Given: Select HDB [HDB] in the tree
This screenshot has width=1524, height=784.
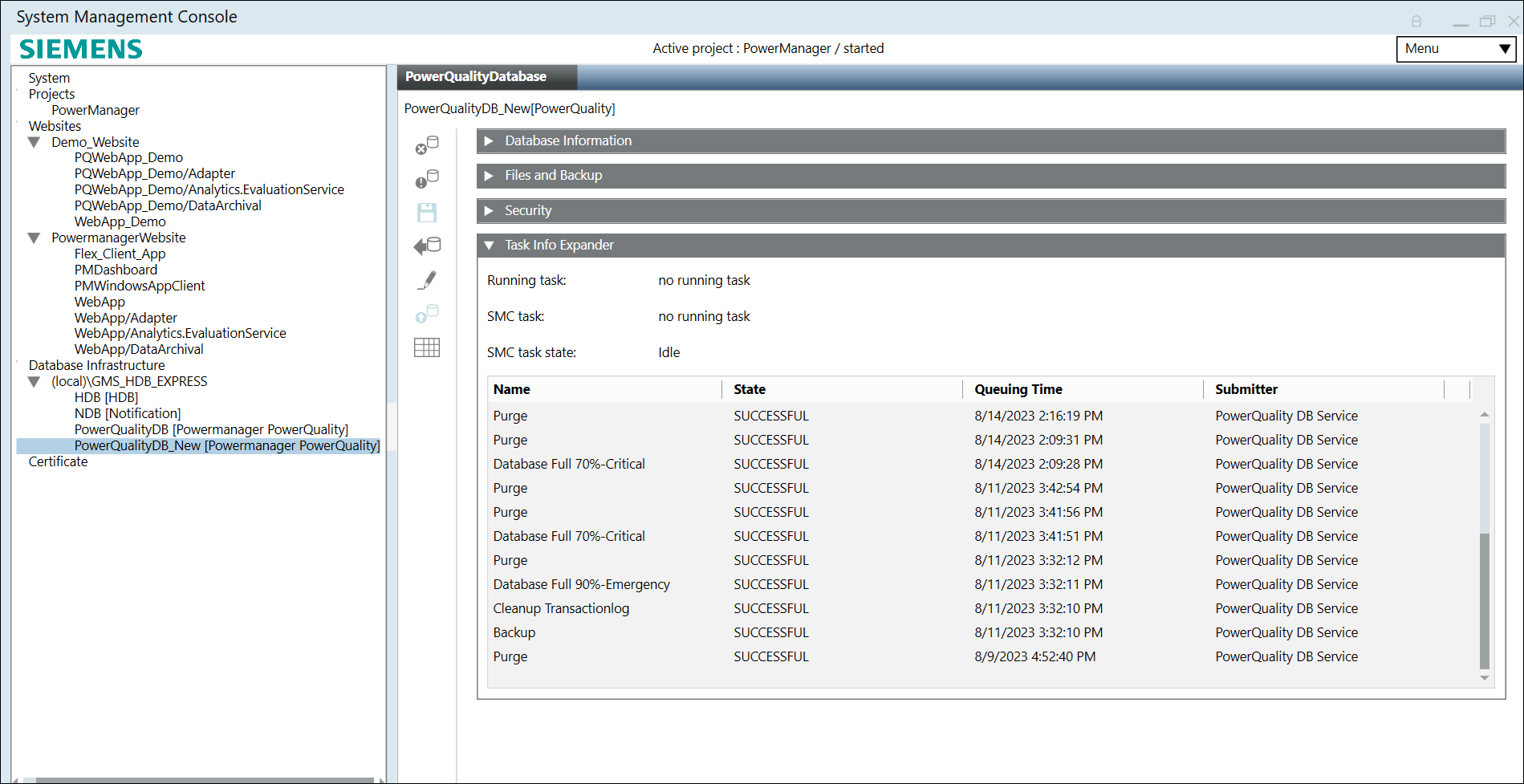Looking at the screenshot, I should tap(106, 398).
